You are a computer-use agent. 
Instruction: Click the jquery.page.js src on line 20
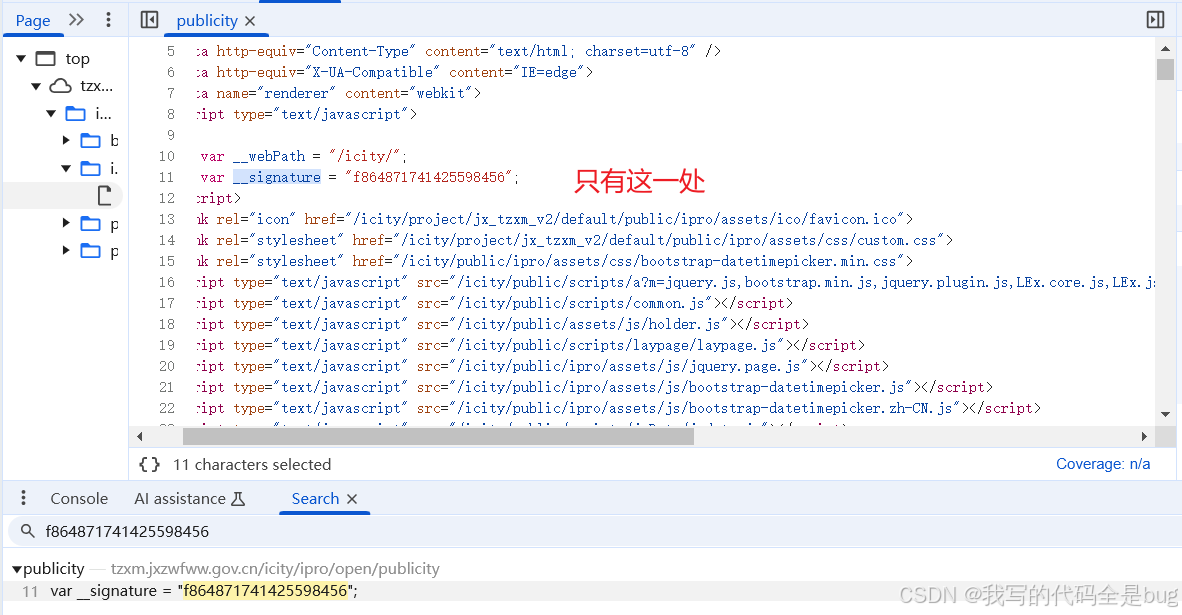[629, 366]
